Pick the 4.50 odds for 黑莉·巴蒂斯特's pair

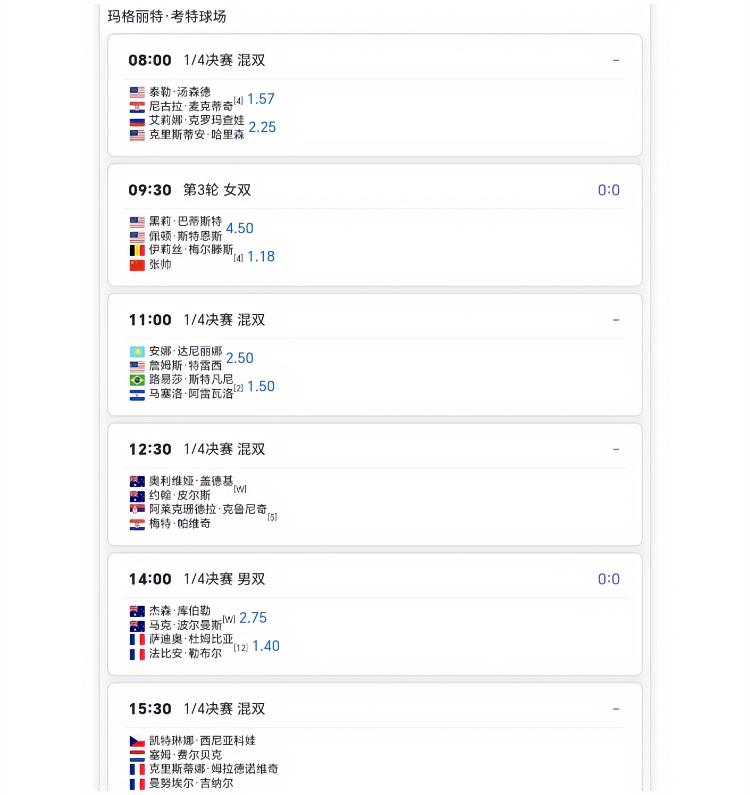click(x=239, y=228)
